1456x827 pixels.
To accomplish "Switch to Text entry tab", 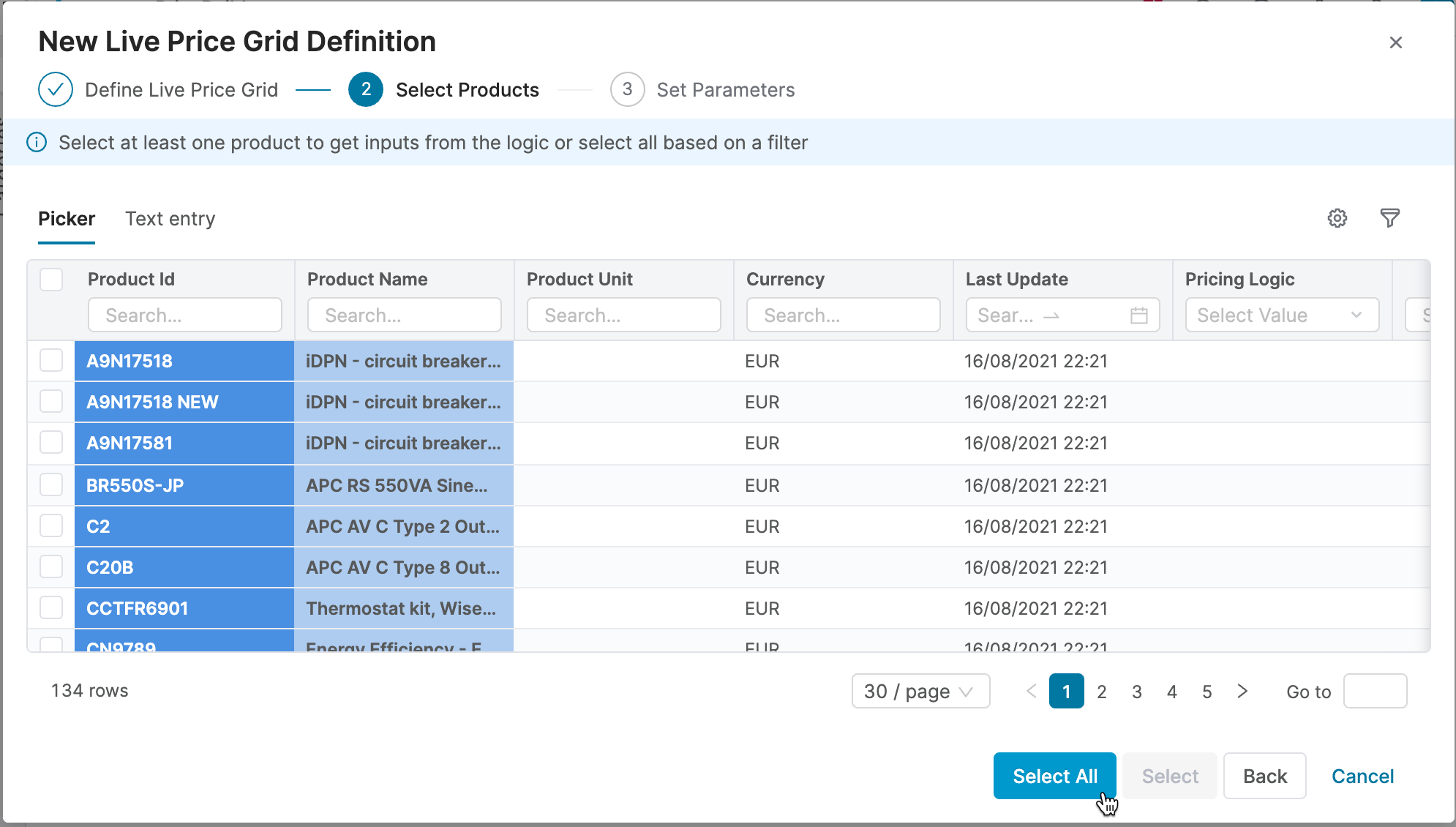I will (x=170, y=219).
